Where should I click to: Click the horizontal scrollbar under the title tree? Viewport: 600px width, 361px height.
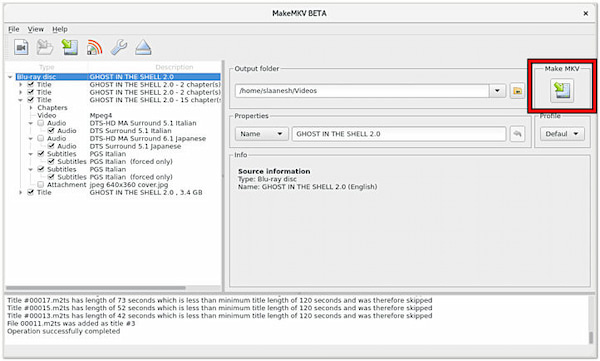pos(96,288)
